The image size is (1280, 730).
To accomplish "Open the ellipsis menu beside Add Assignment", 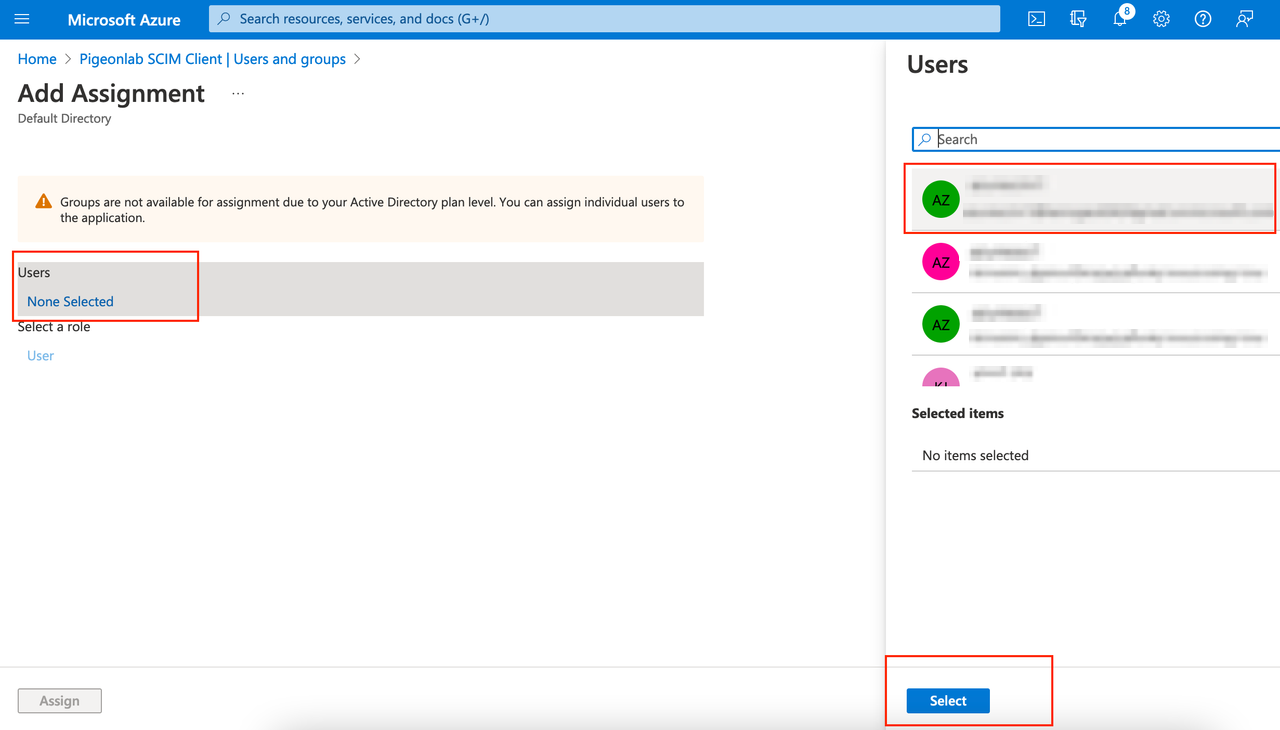I will coord(238,93).
